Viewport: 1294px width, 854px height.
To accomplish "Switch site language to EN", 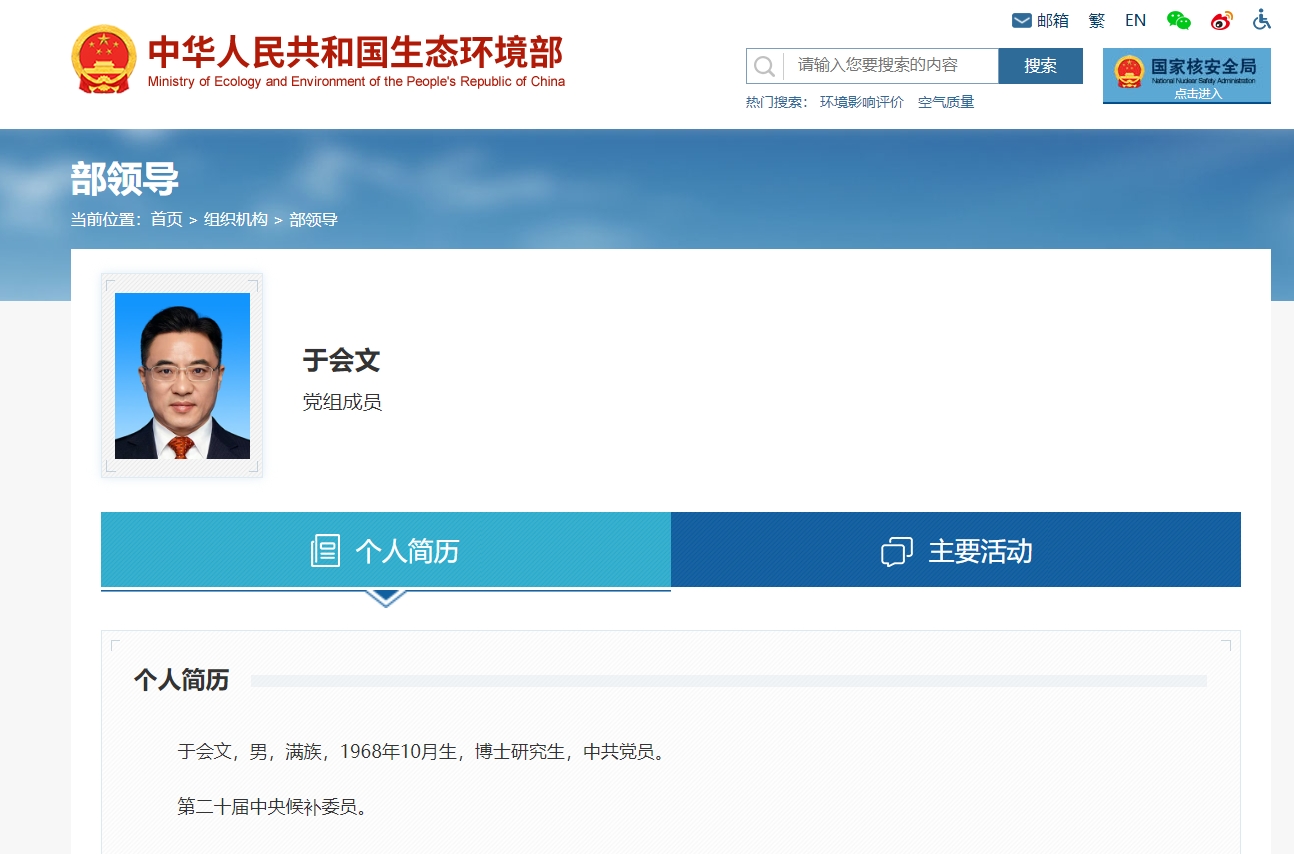I will coord(1135,20).
